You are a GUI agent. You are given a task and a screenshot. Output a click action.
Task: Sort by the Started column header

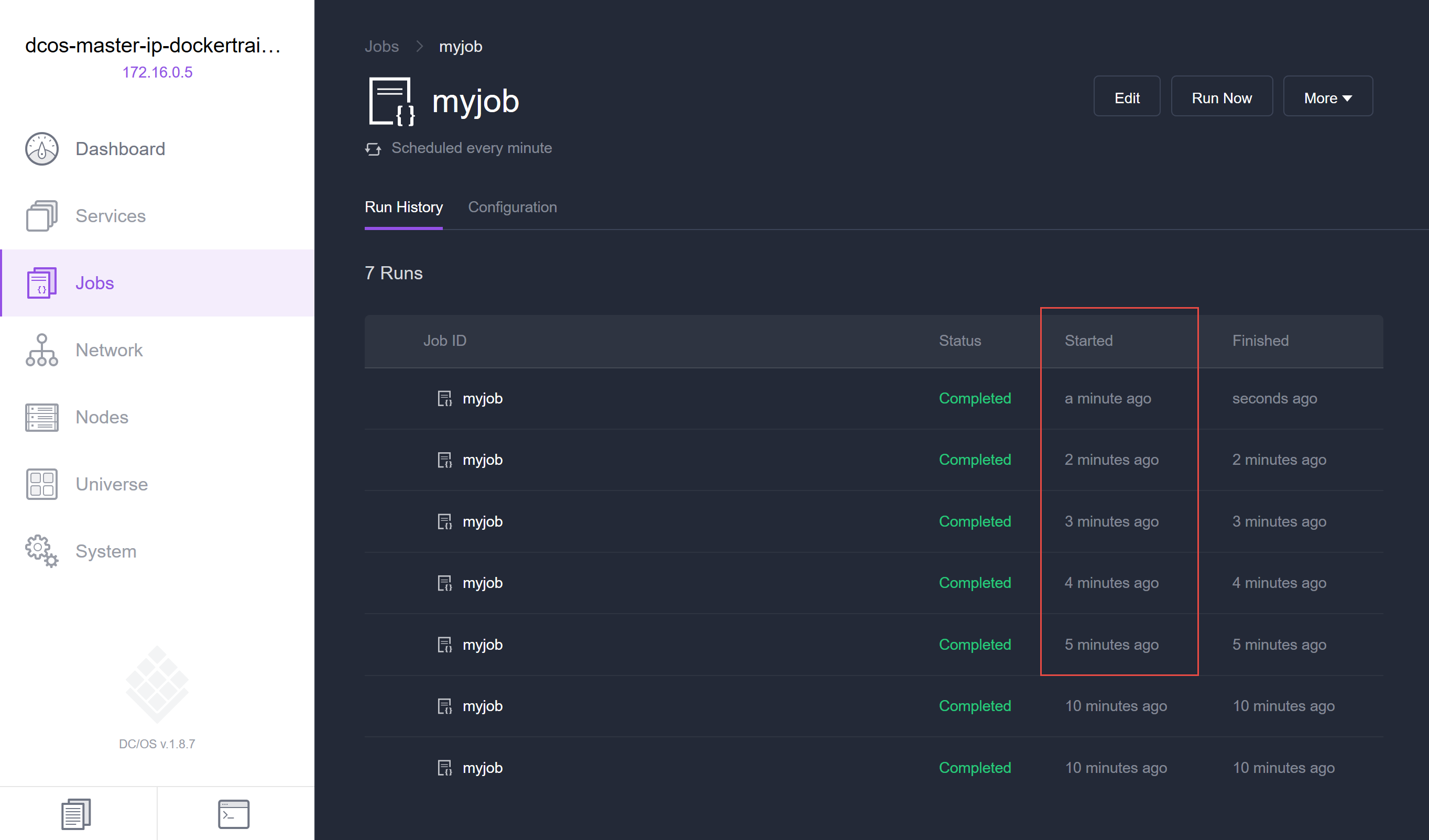tap(1089, 341)
